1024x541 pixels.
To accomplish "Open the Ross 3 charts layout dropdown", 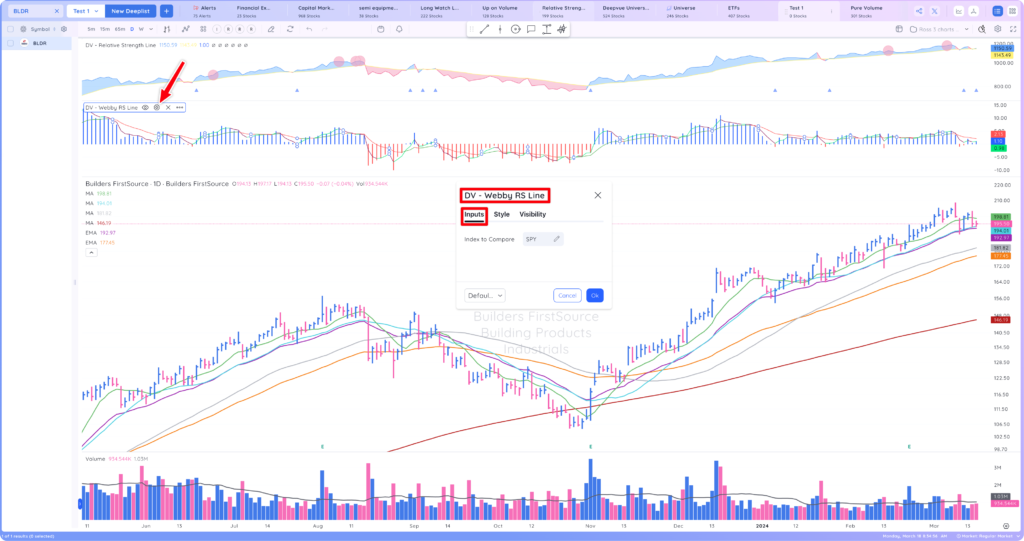I will coord(939,29).
